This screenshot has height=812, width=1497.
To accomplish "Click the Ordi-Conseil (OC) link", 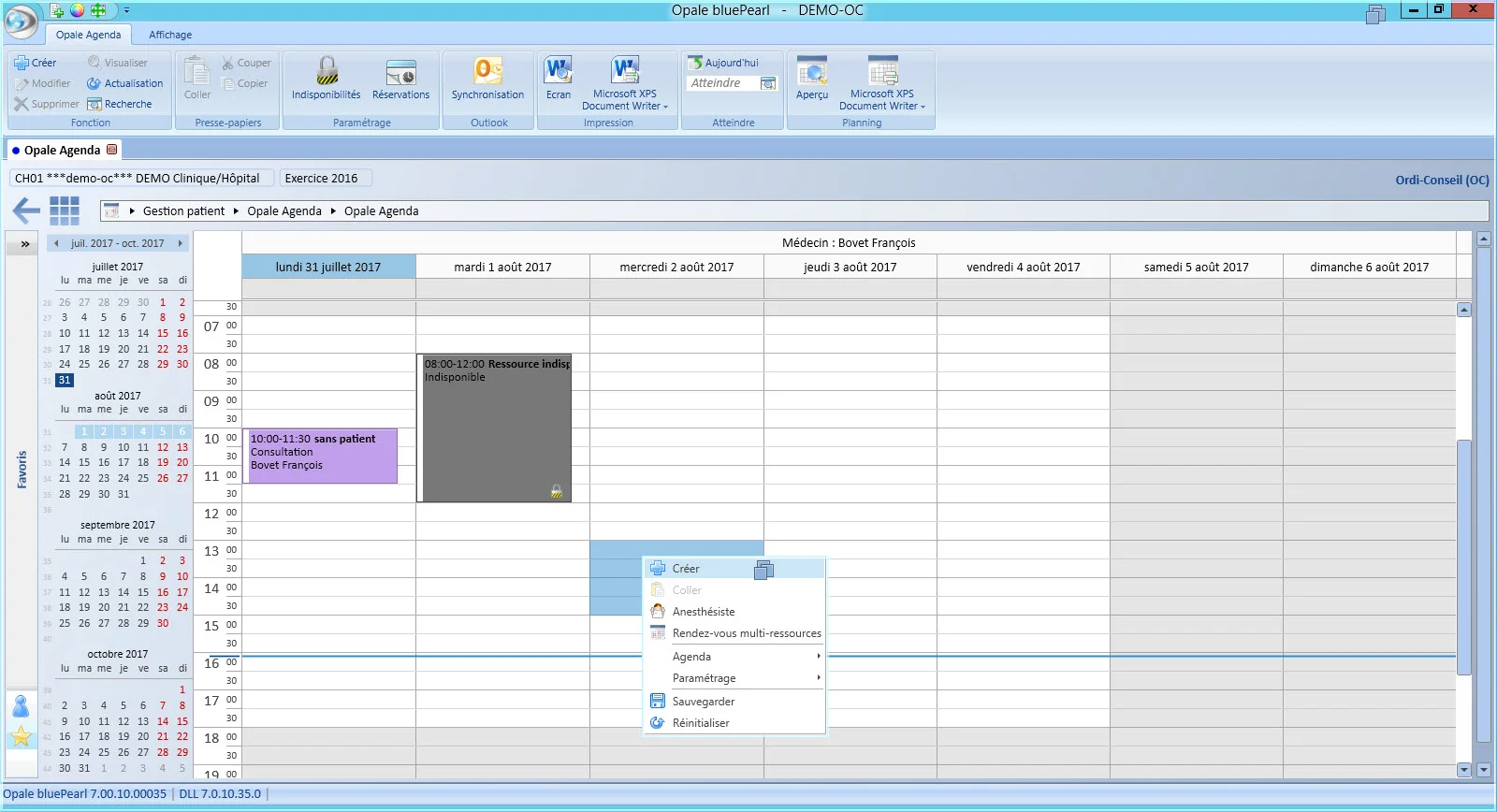I will (x=1442, y=180).
